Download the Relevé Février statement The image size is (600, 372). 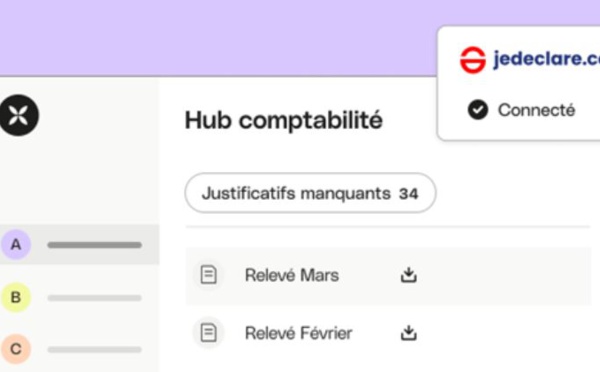tap(409, 333)
